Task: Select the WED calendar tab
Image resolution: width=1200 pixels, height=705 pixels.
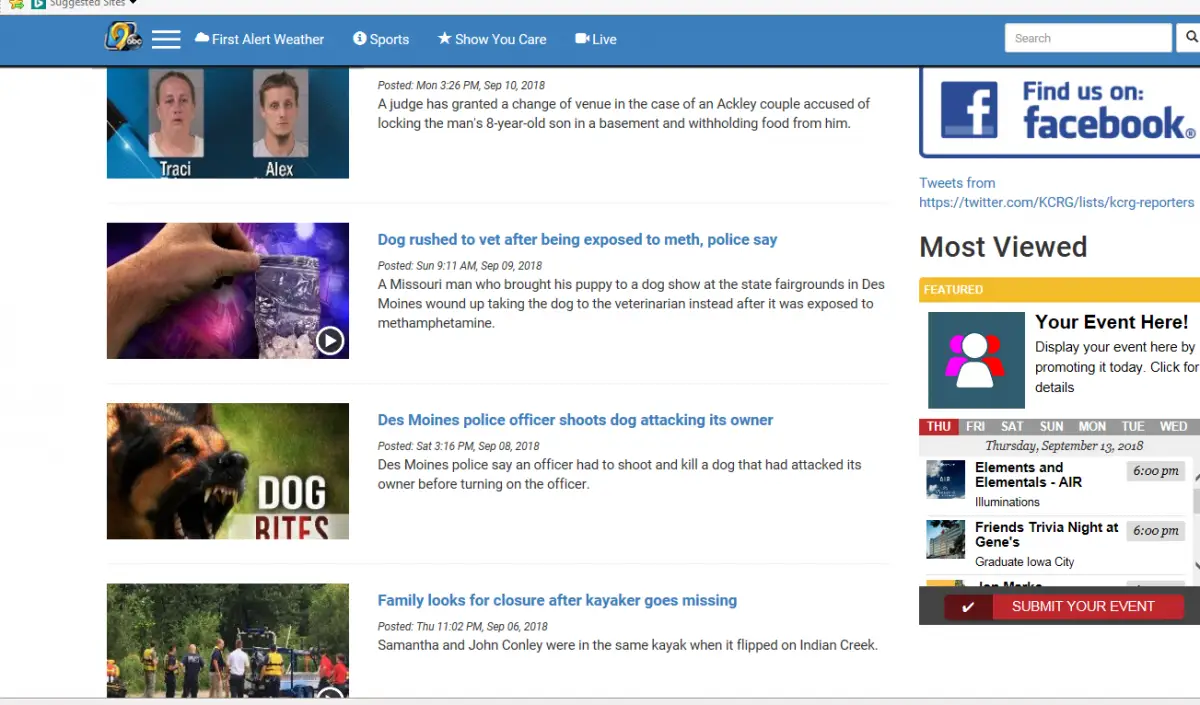Action: tap(1173, 426)
